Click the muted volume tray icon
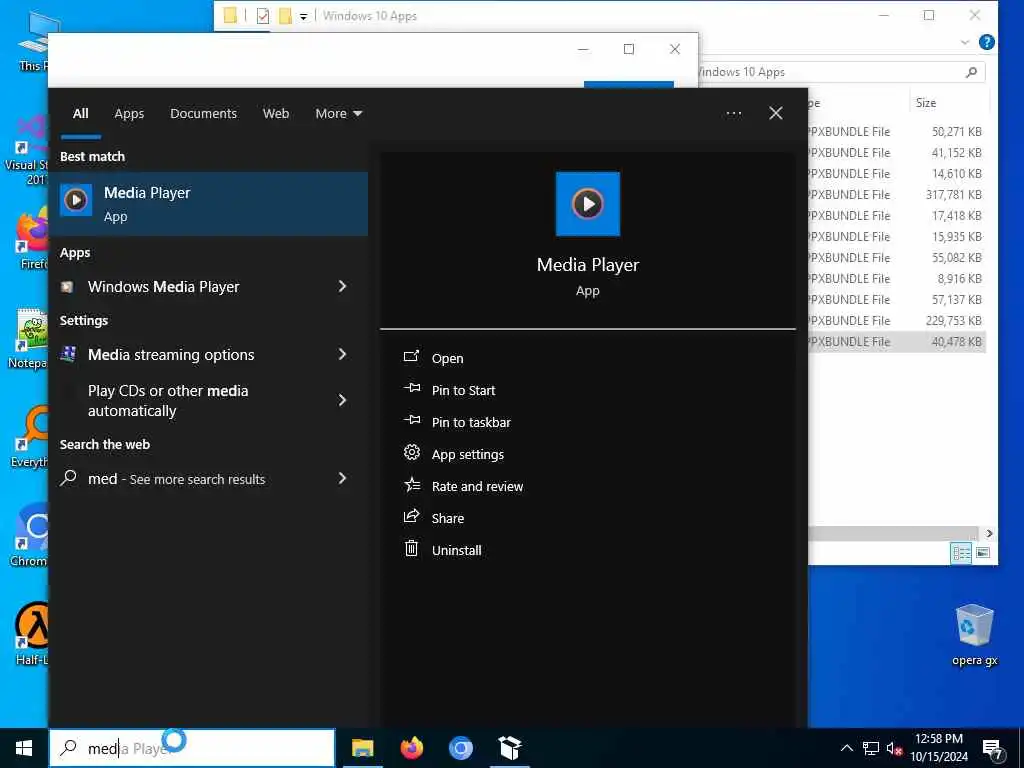Screen dimensions: 1024x768 point(894,748)
